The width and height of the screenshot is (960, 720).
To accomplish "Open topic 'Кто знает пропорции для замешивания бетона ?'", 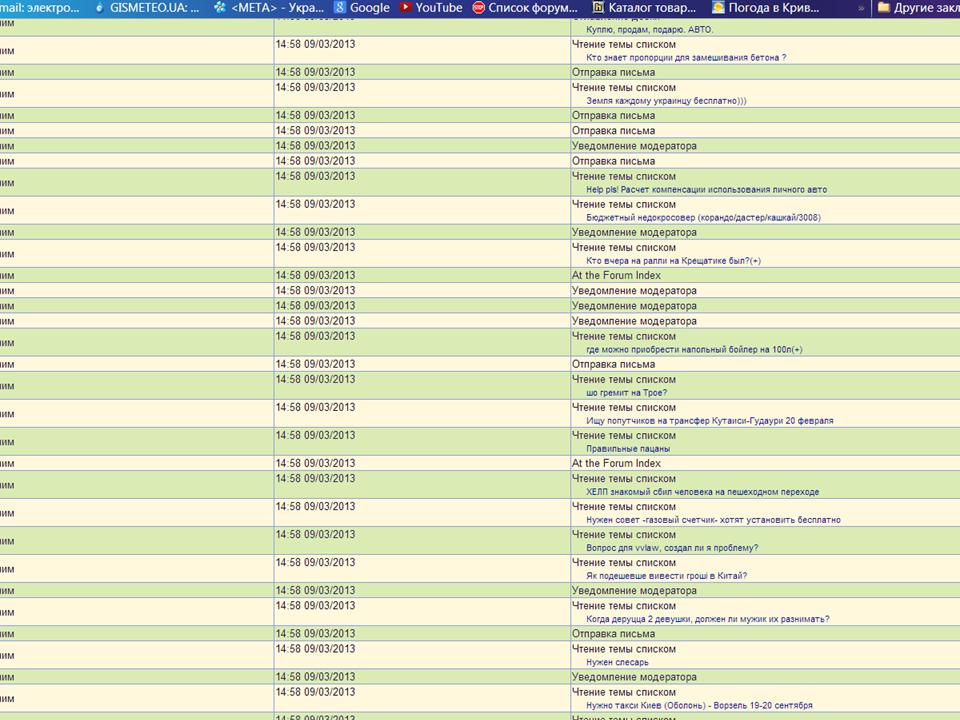I will pos(686,58).
